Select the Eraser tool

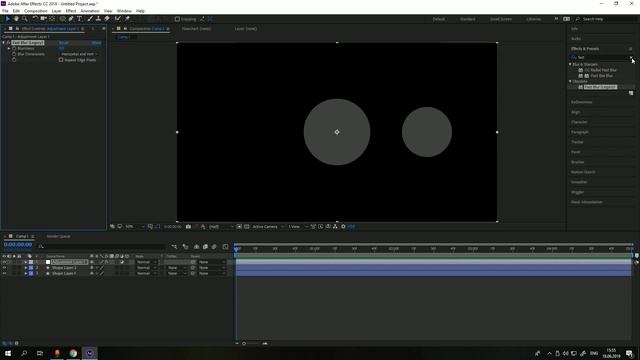[107, 19]
